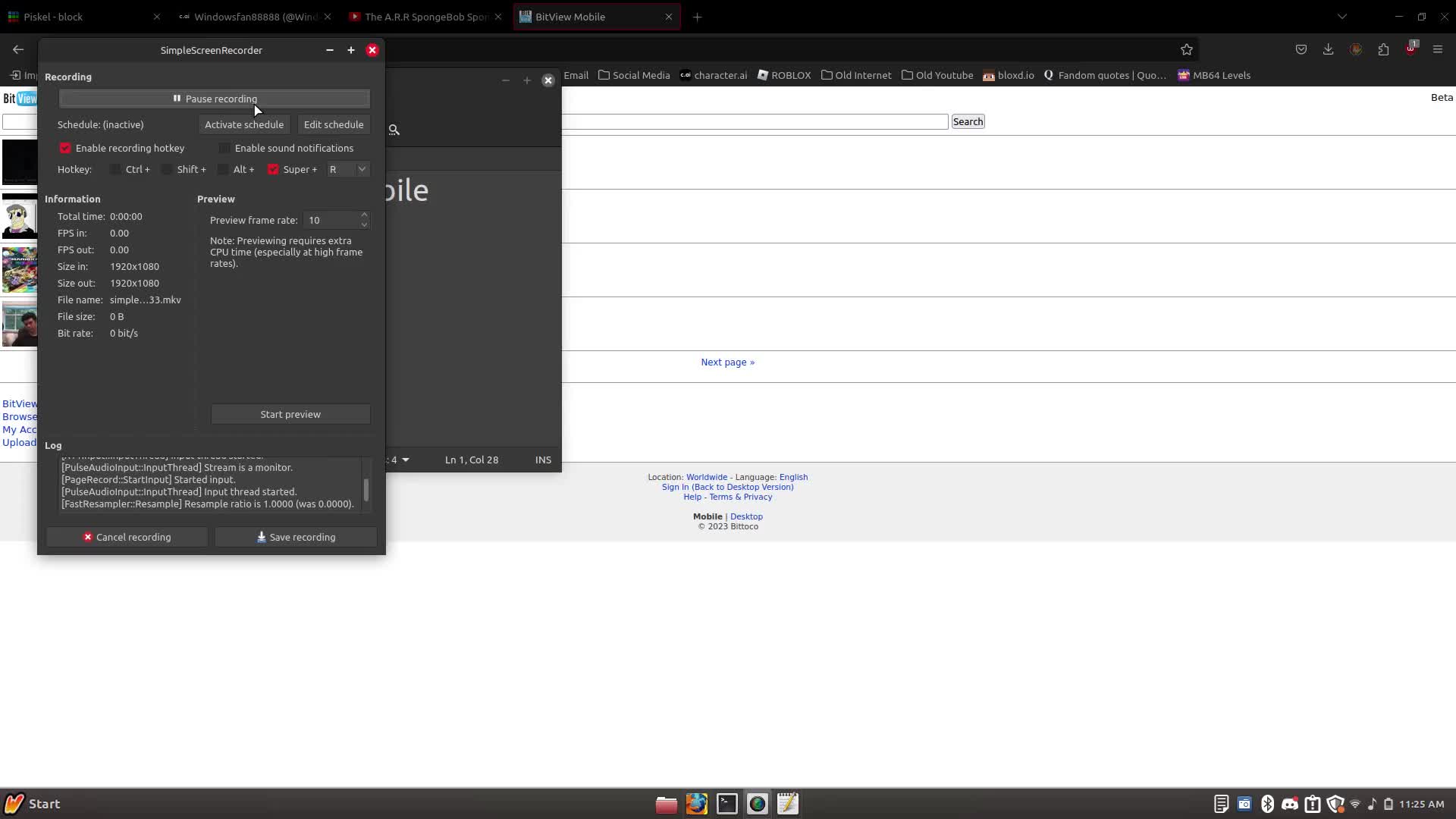Open the terminal icon on the taskbar
This screenshot has width=1456, height=819.
726,804
